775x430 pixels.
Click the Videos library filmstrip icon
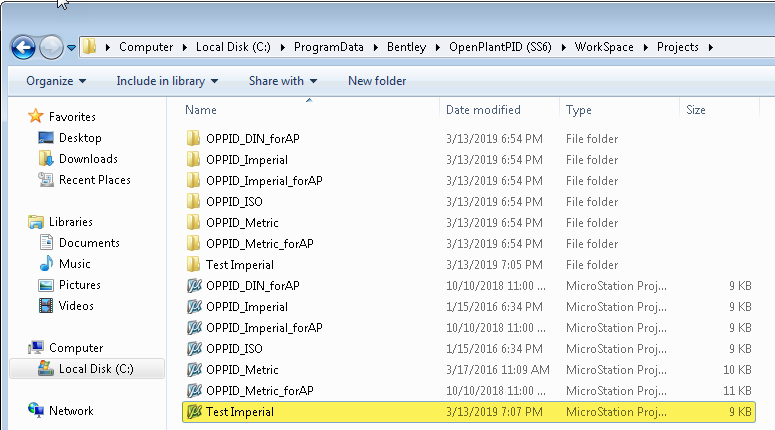46,306
